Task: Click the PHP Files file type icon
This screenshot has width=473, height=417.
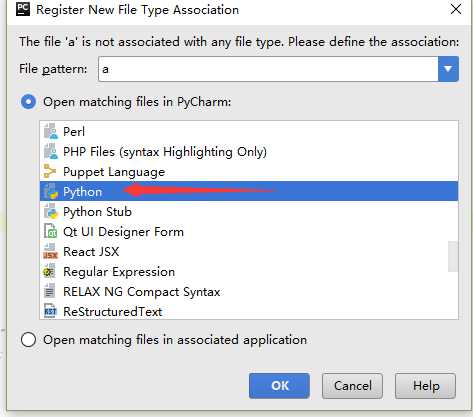Action: pos(51,152)
